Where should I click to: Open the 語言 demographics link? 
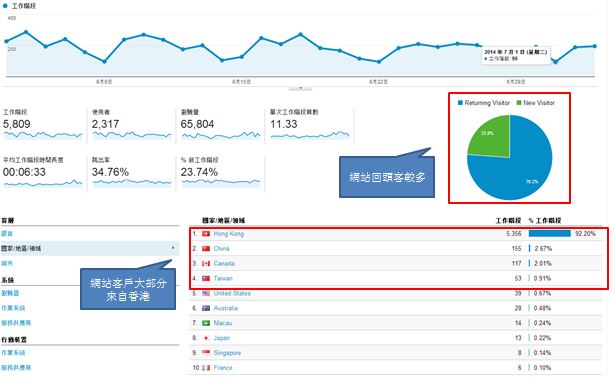[x=7, y=233]
